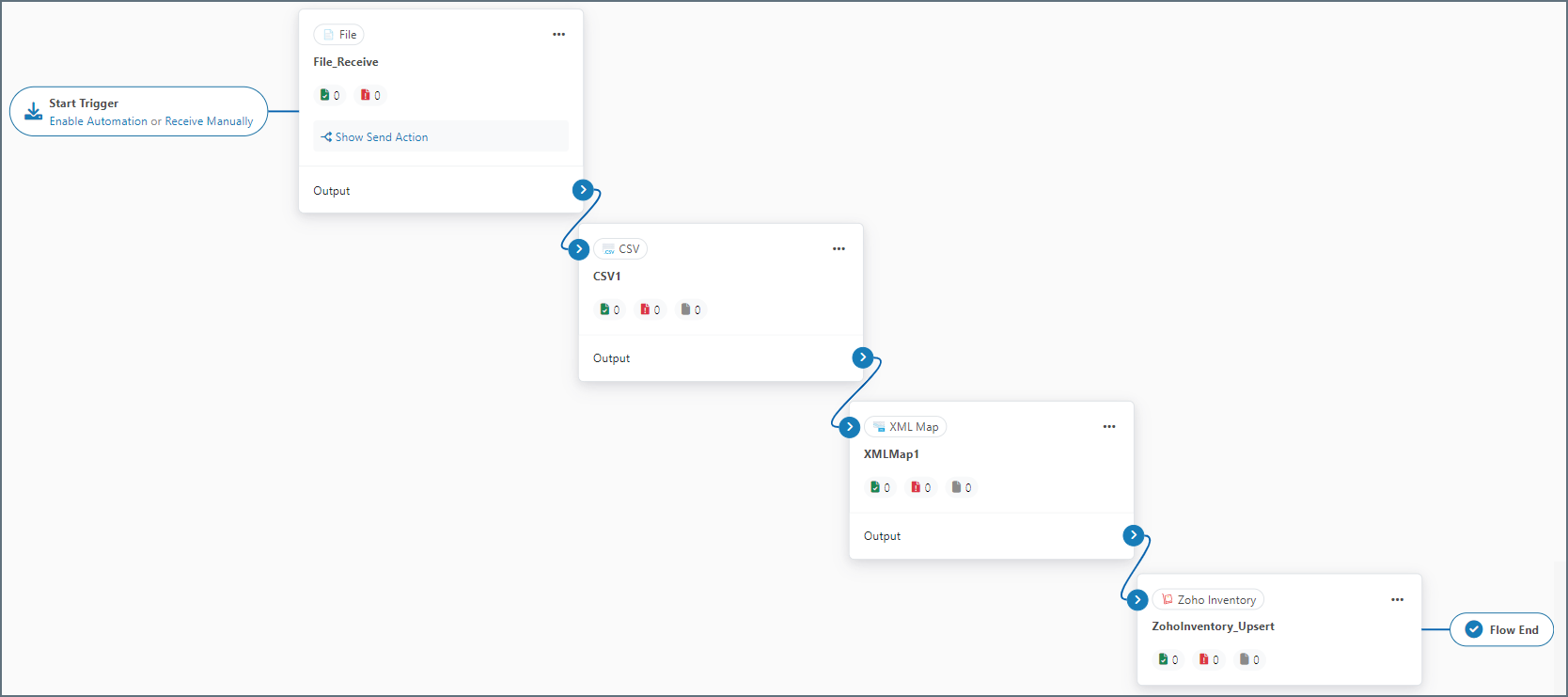Viewport: 1568px width, 697px height.
Task: Click CSV1 red error count icon
Action: 645,309
